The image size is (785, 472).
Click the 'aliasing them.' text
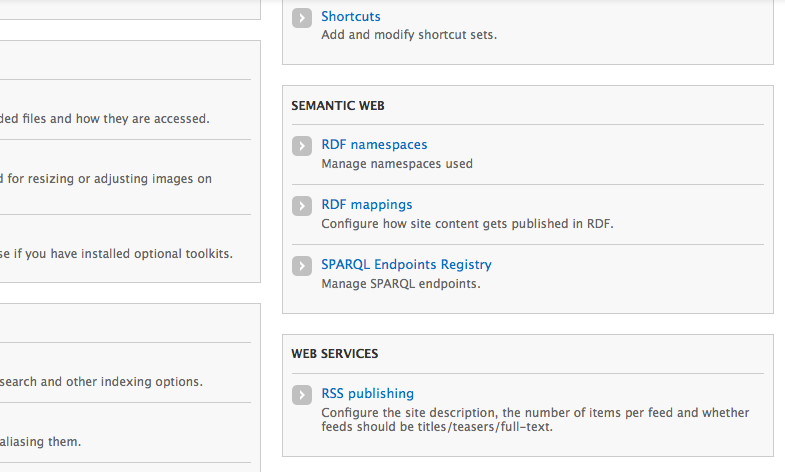[41, 442]
